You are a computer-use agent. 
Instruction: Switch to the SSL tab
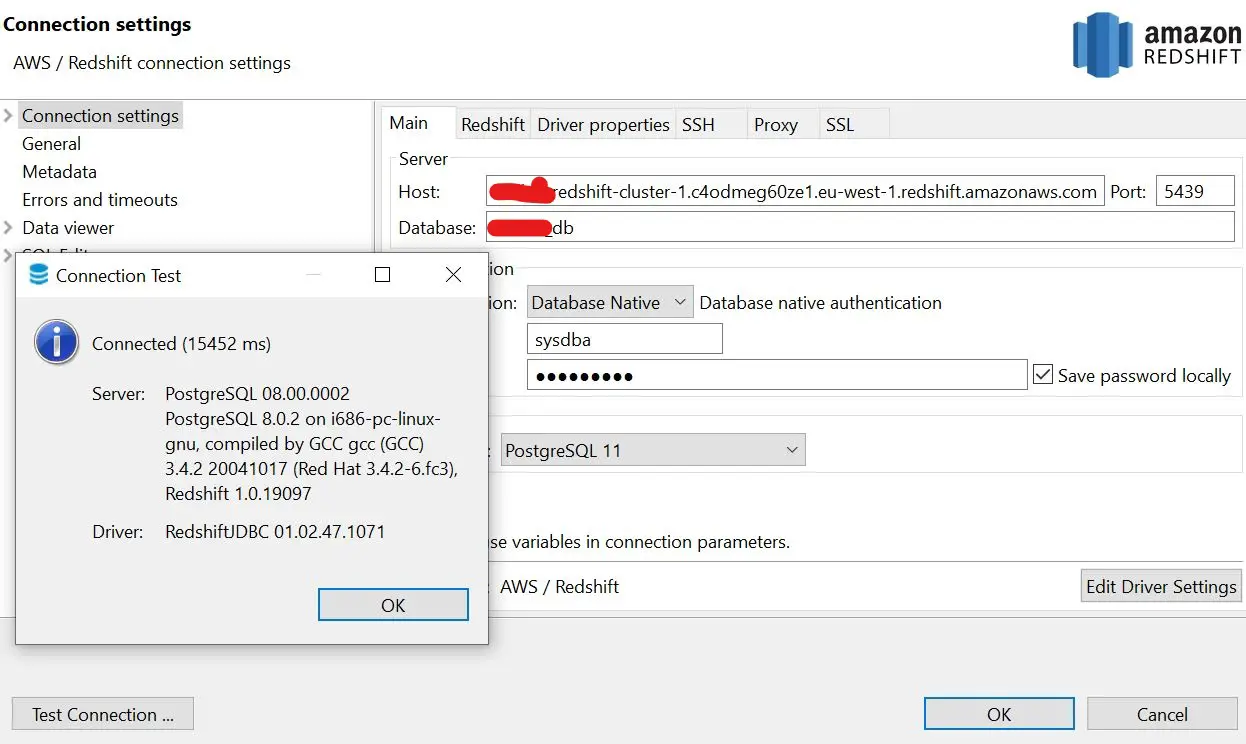coord(854,125)
